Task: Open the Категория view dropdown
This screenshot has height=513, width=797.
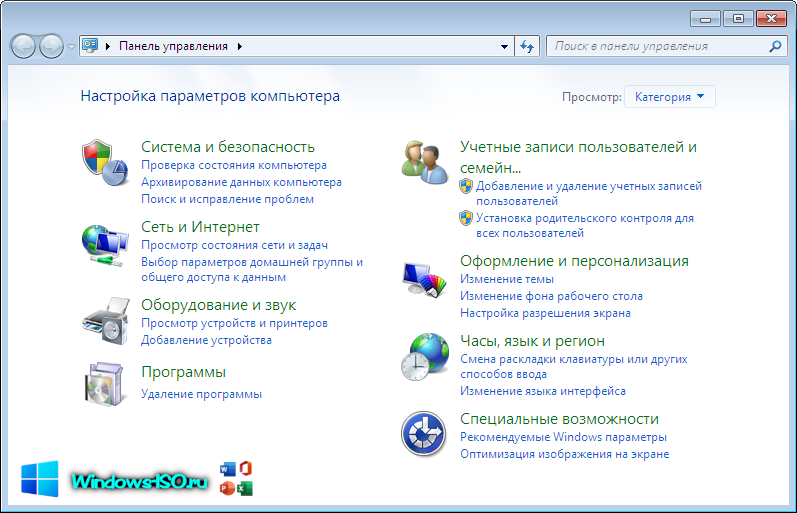Action: coord(669,97)
